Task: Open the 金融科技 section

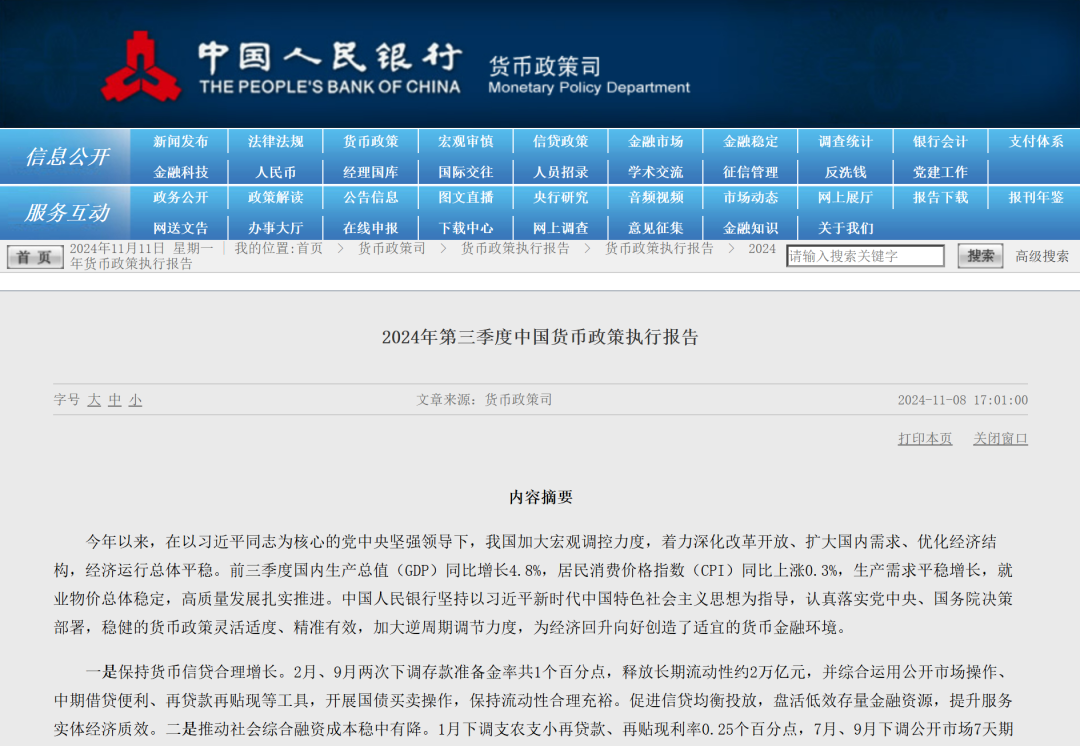Action: click(180, 172)
